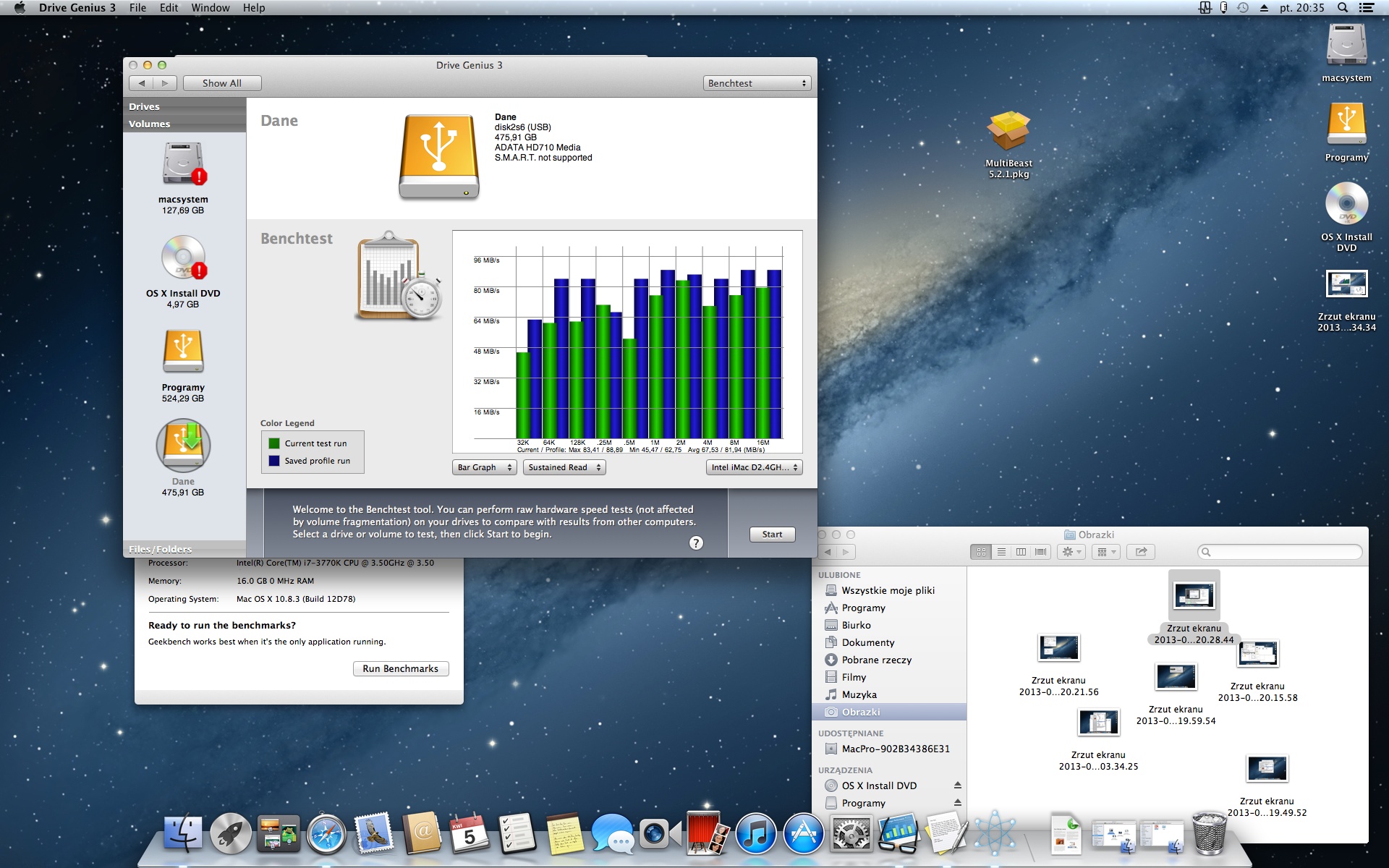This screenshot has height=868, width=1389.
Task: Open the Apple menu
Action: [20, 8]
